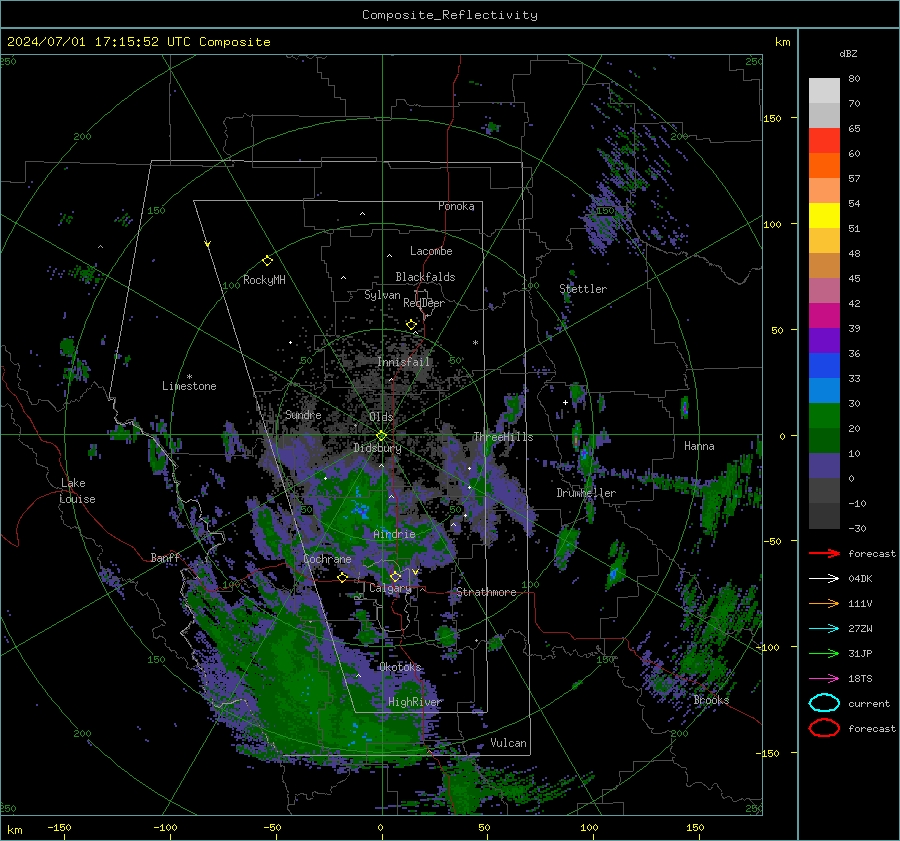Click the Hanna city label
The width and height of the screenshot is (900, 841).
(x=699, y=446)
